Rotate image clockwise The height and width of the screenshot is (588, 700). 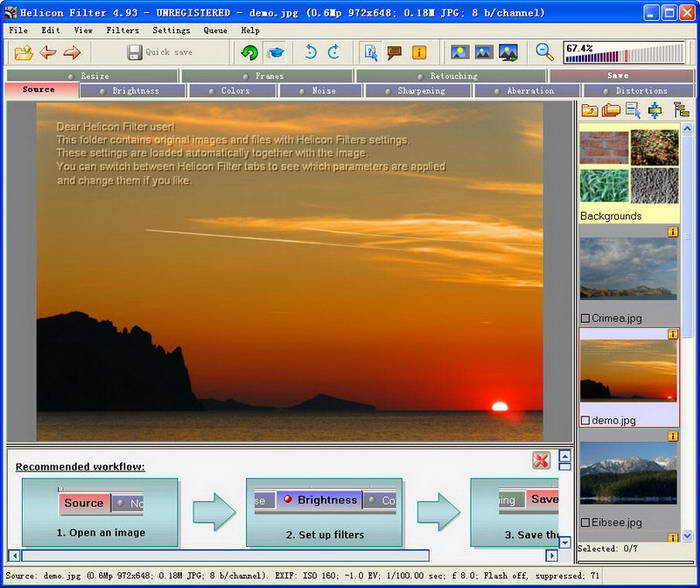click(334, 52)
